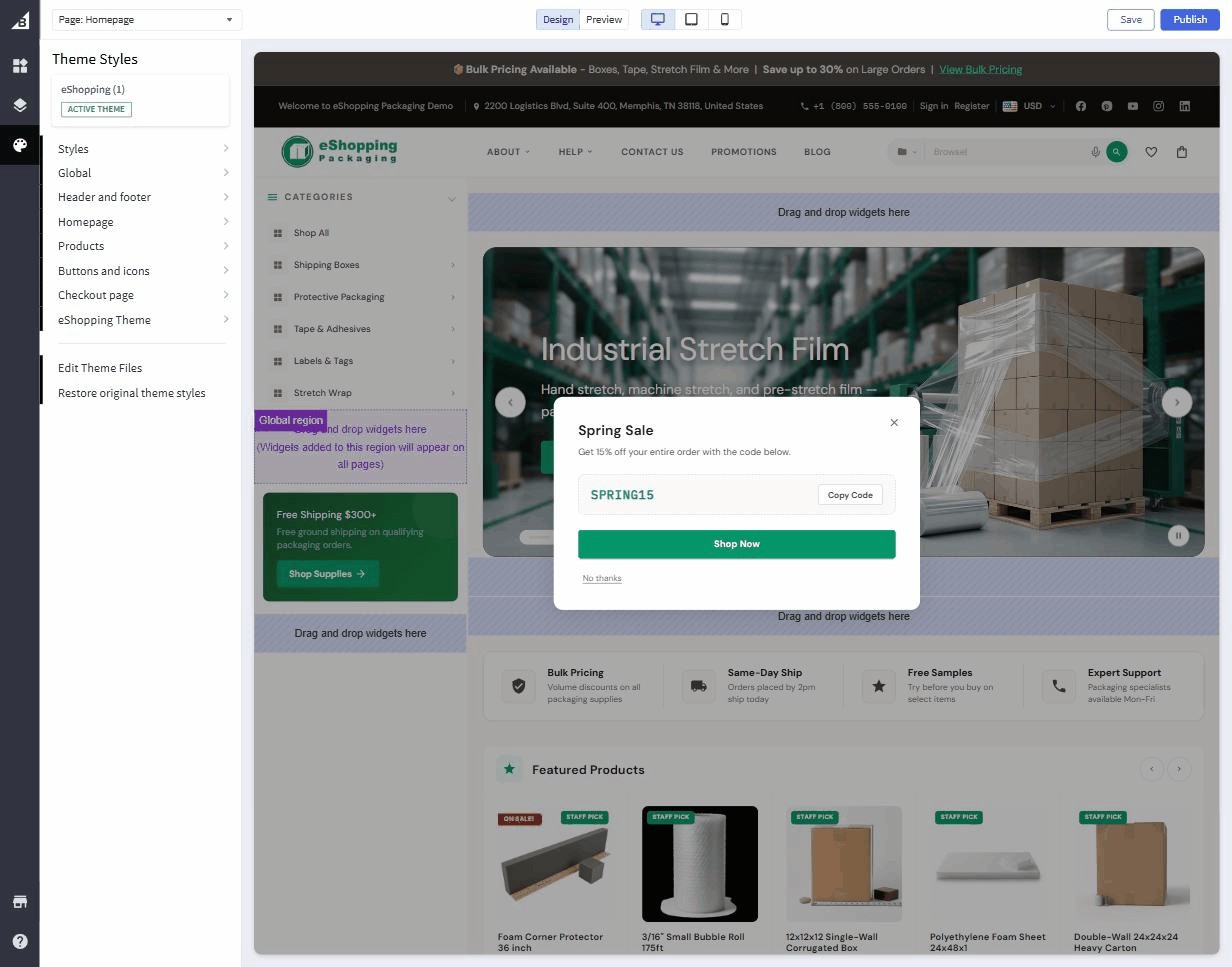Click Restore original theme styles

pyautogui.click(x=132, y=393)
